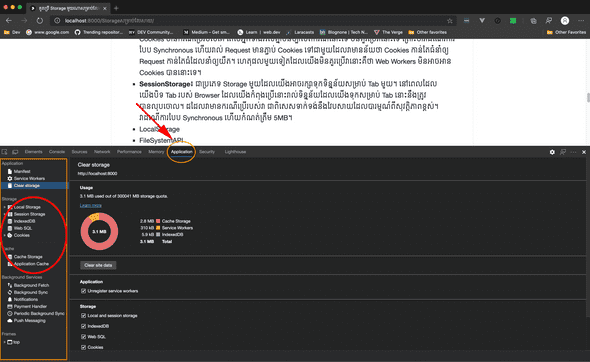Open a new browser tab with plus

click(x=116, y=8)
